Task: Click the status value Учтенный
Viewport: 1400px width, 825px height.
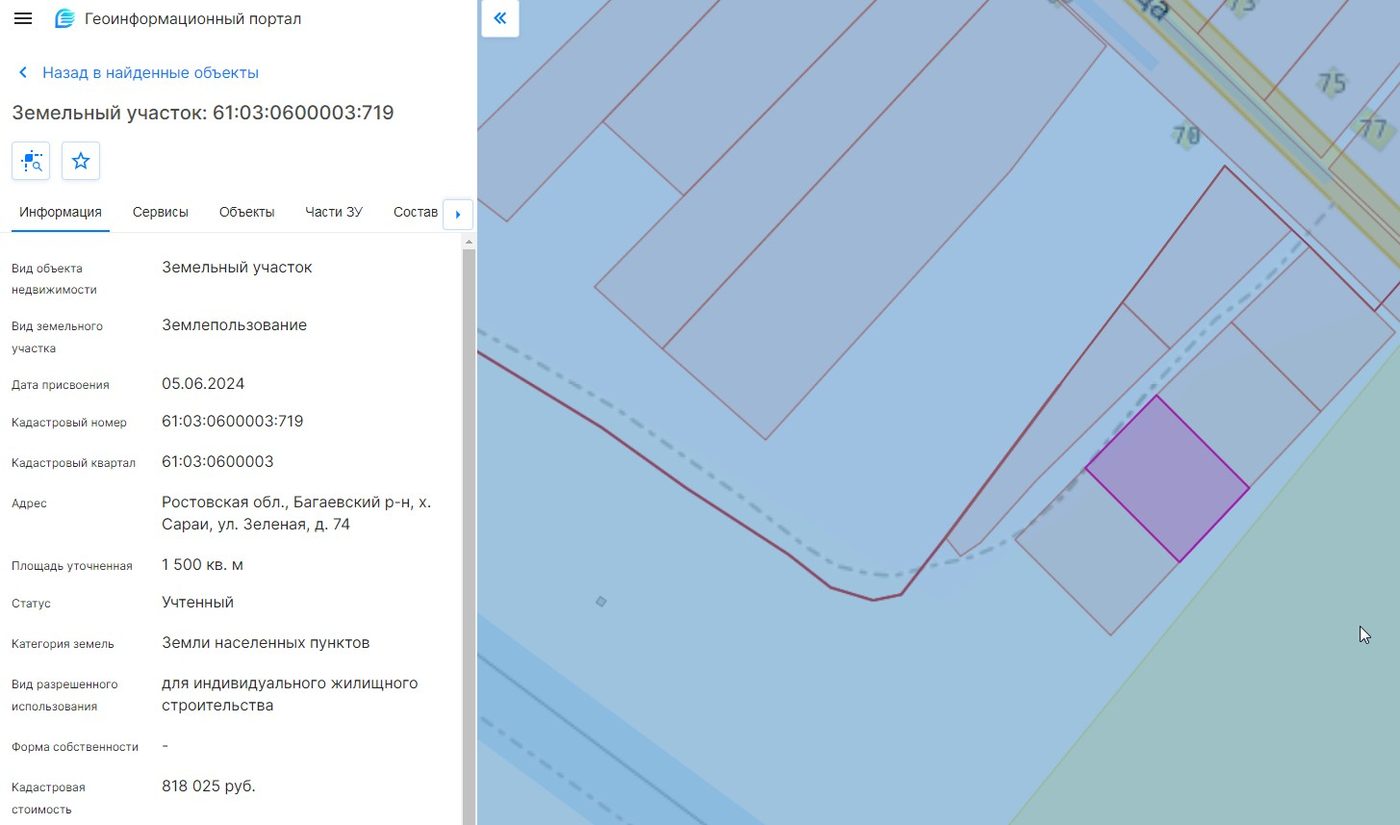Action: point(198,603)
